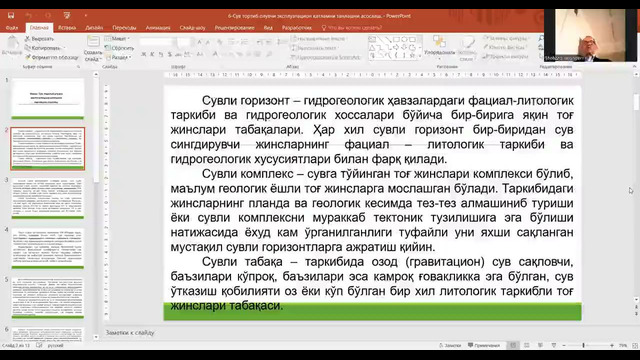The width and height of the screenshot is (640, 360).
Task: Expand the shapes gallery more arrow
Action: [420, 56]
